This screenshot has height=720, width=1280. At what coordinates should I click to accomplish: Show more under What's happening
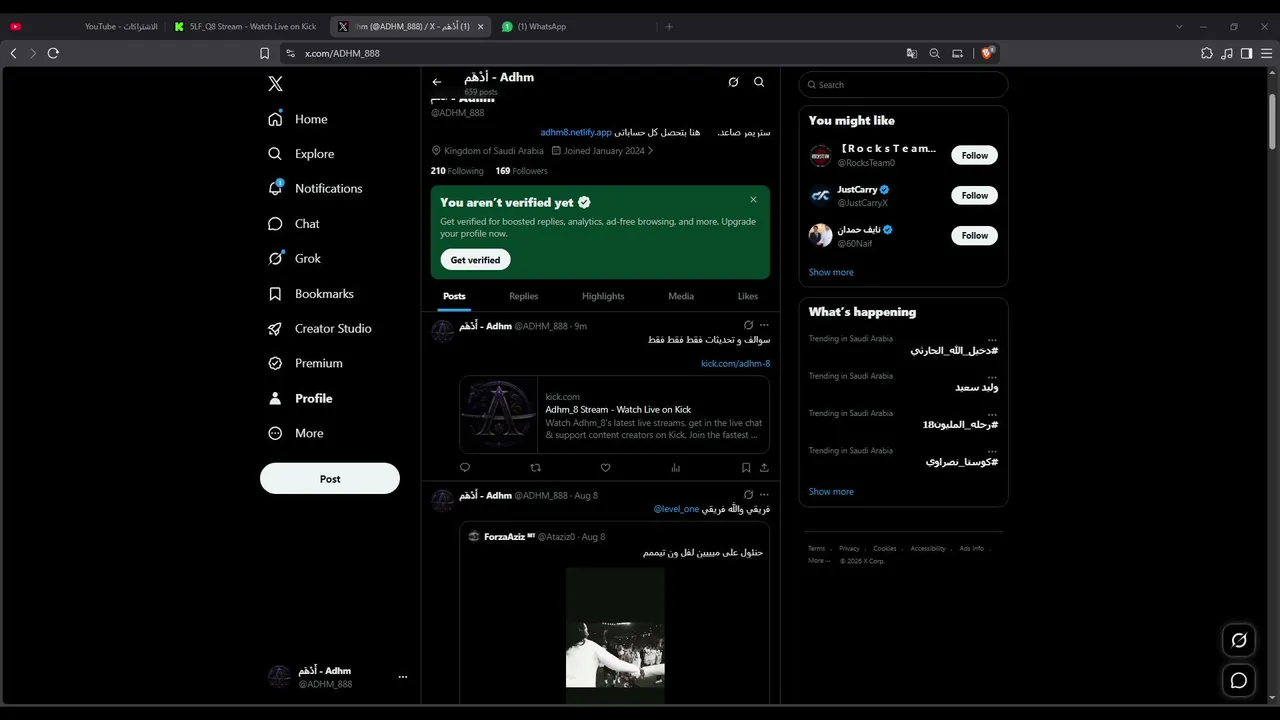[831, 492]
